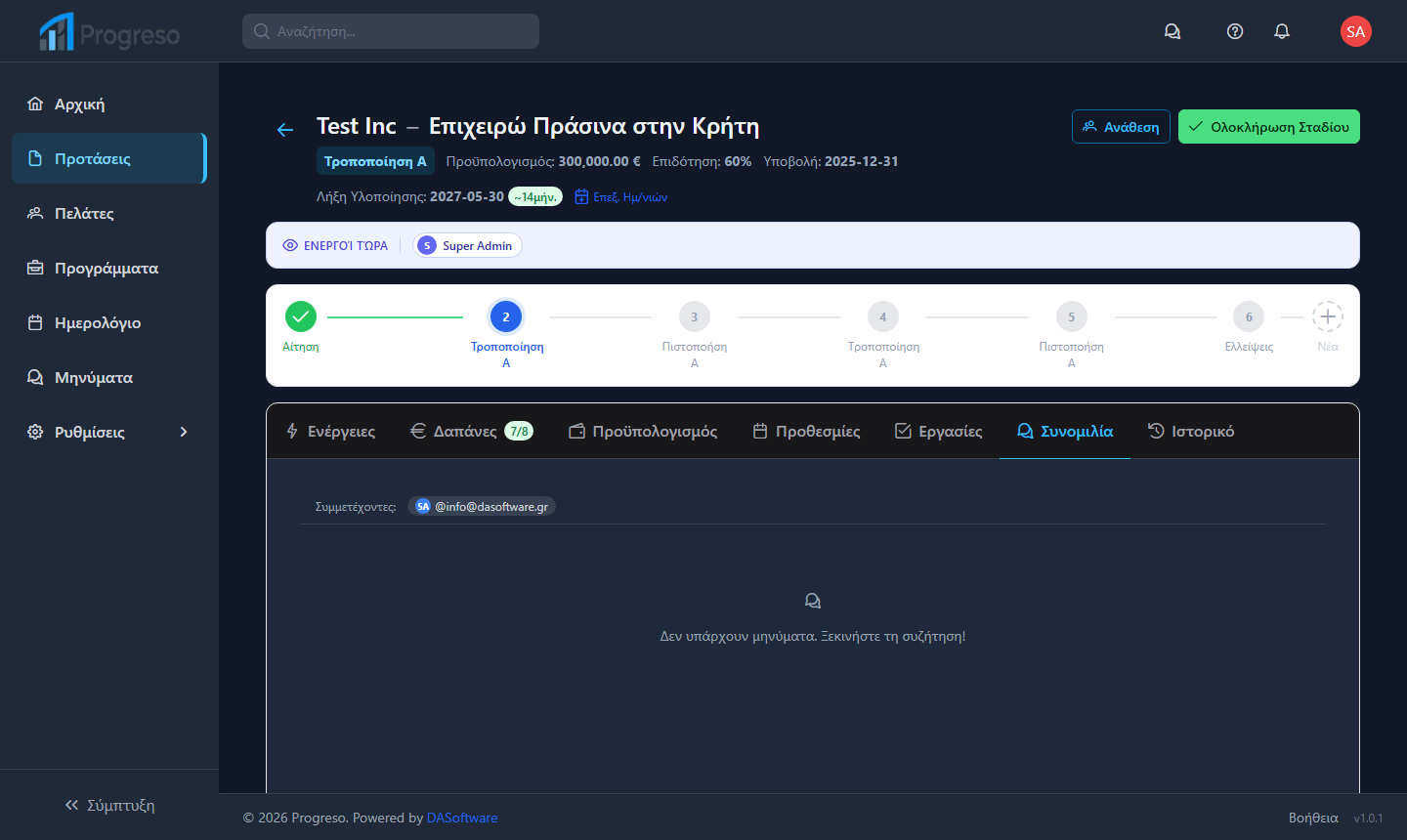1407x840 pixels.
Task: Add a new stage with plus icon
Action: 1327,316
